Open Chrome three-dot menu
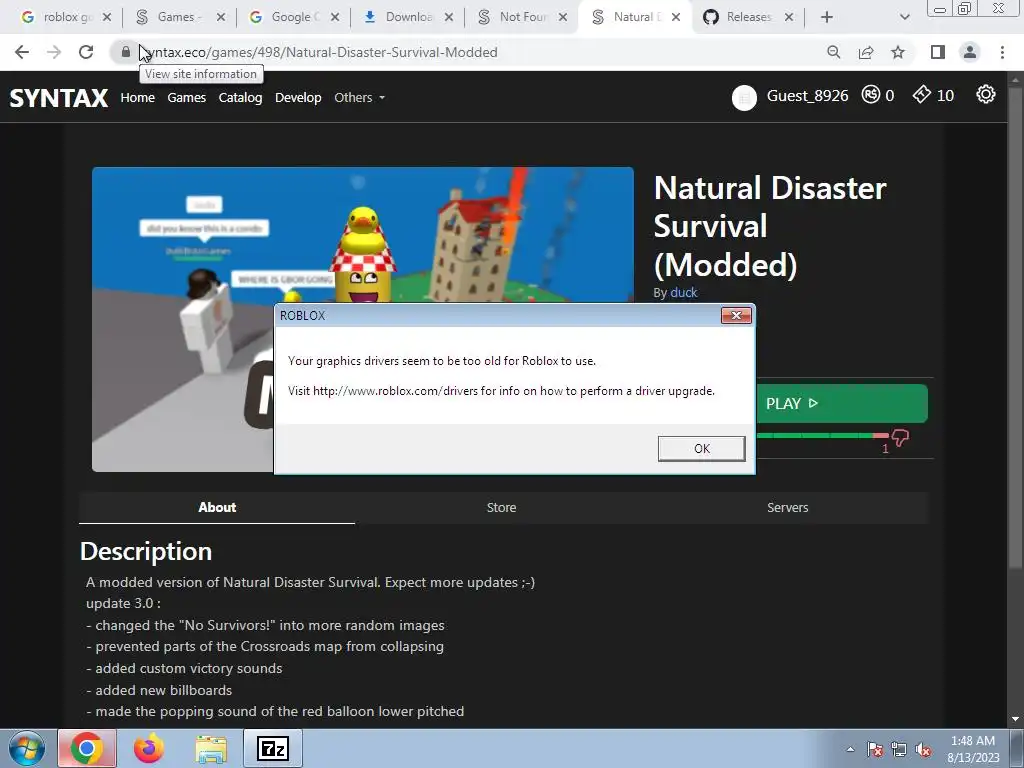This screenshot has width=1024, height=768. (x=1002, y=52)
